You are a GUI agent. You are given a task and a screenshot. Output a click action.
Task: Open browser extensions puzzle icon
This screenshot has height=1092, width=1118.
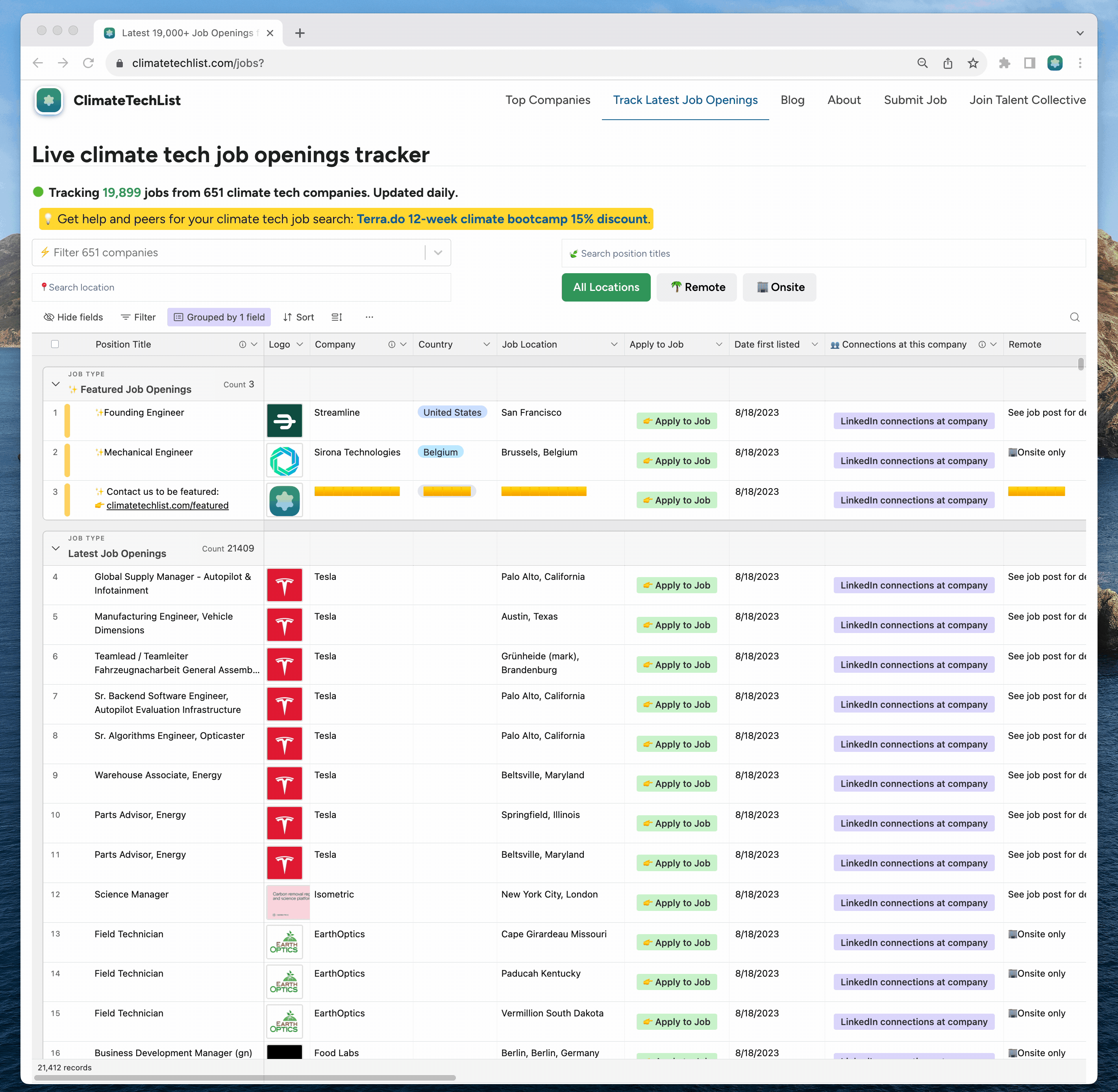click(1004, 63)
